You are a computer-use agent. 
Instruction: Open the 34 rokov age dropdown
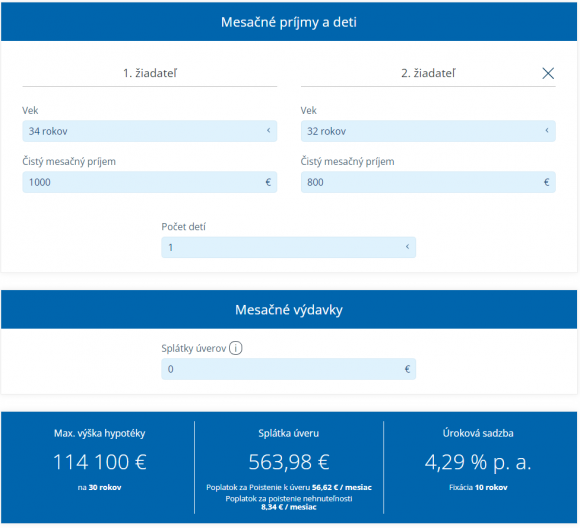point(149,131)
